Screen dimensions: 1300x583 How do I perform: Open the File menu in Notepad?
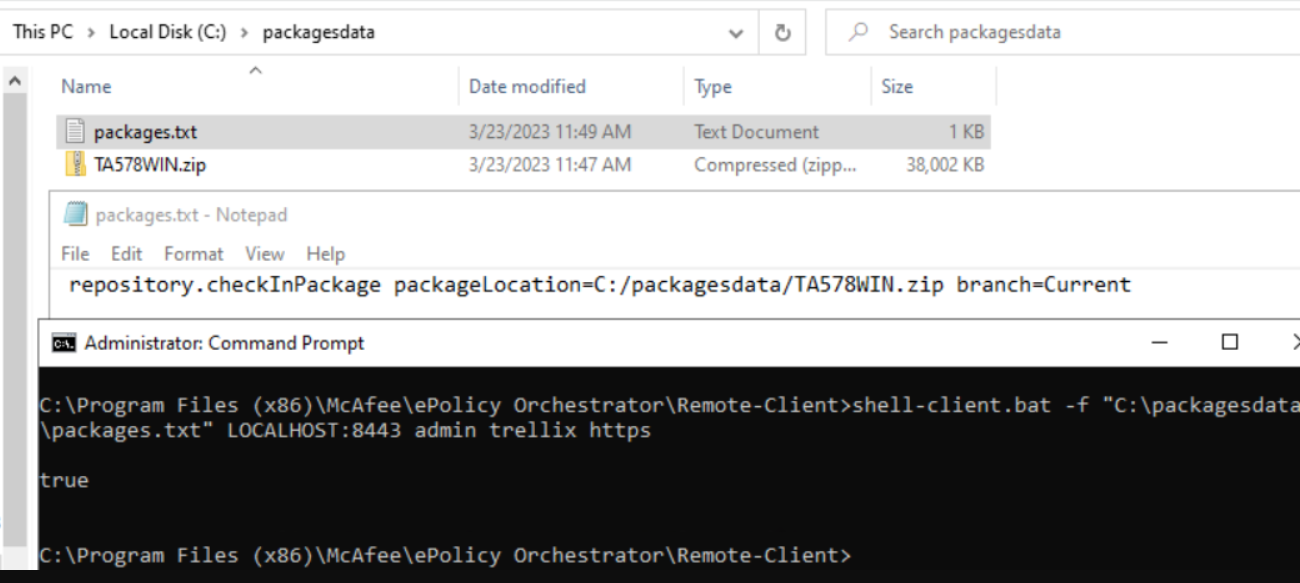coord(74,254)
